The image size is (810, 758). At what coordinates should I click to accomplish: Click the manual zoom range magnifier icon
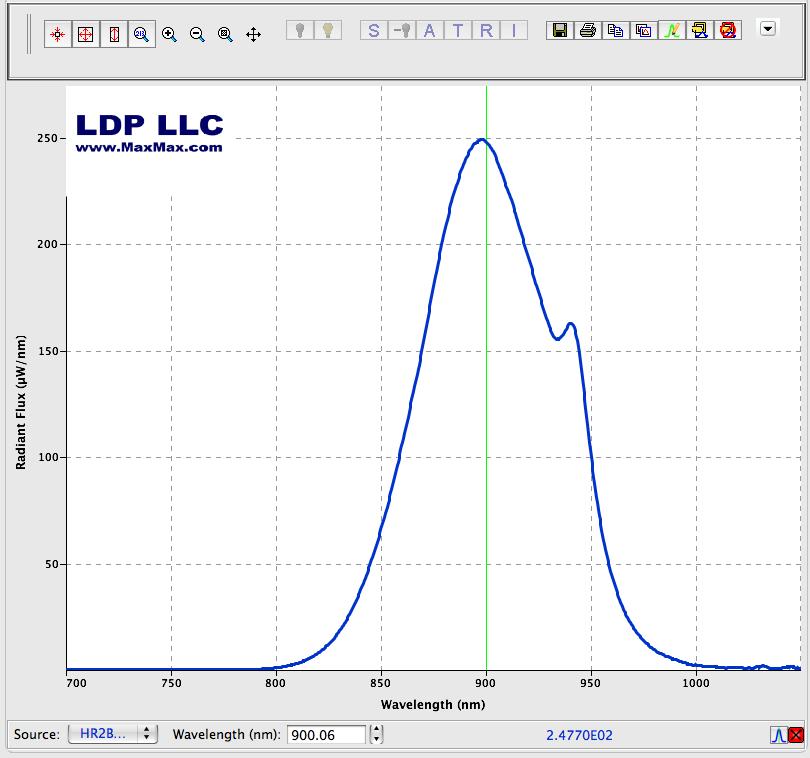(142, 35)
